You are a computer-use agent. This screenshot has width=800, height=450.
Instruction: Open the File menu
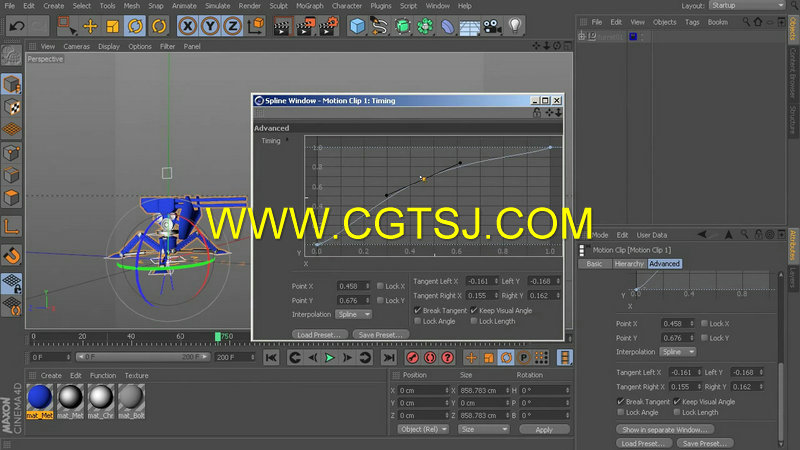(10, 6)
